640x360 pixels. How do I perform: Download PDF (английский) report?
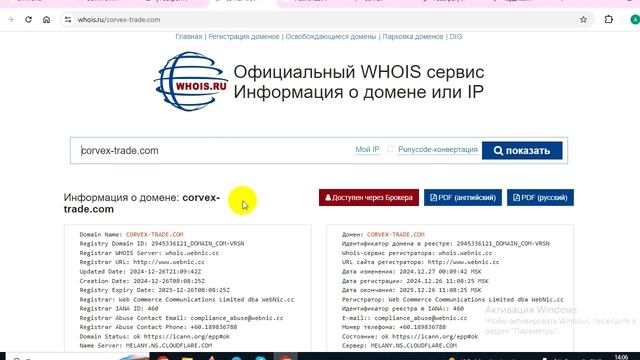[x=463, y=198]
